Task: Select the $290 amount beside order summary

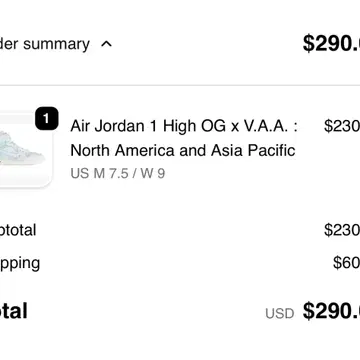Action: pos(331,43)
